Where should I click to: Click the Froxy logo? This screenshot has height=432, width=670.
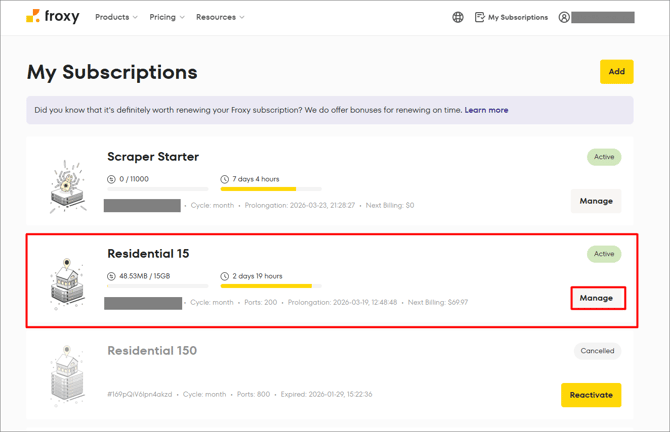tap(52, 17)
